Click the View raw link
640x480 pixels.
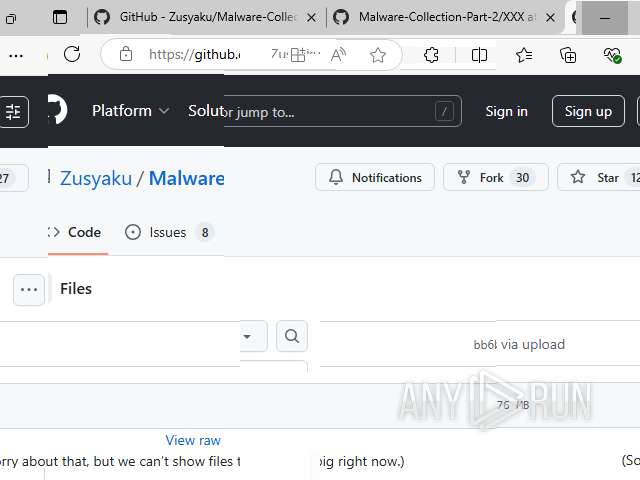193,440
